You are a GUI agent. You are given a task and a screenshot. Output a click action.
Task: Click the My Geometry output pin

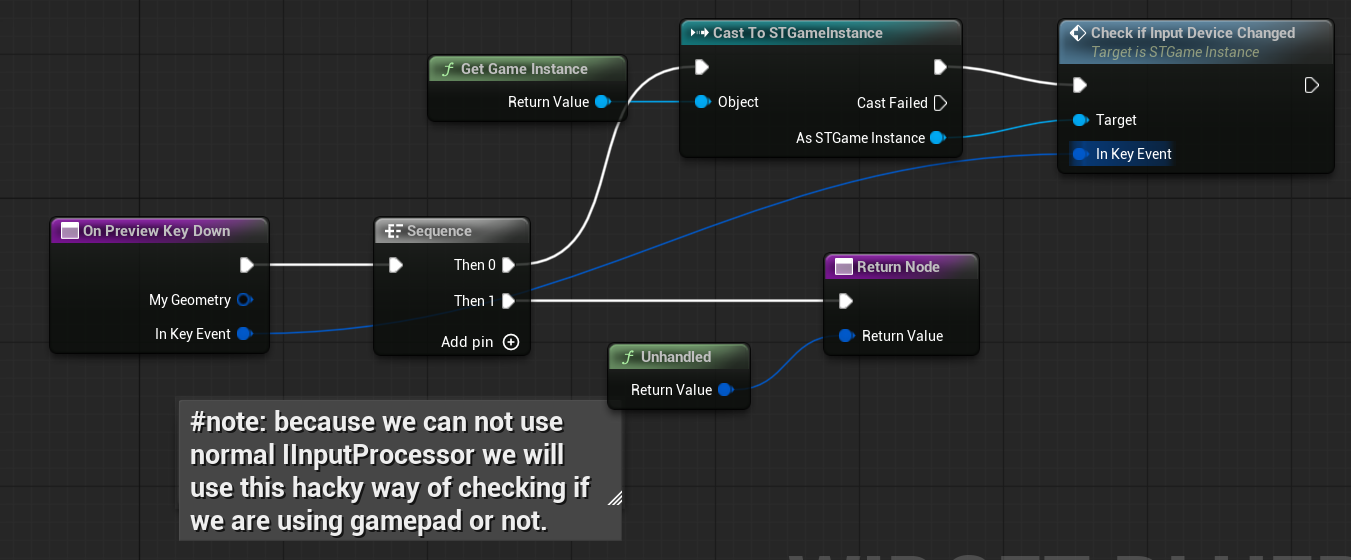[244, 300]
